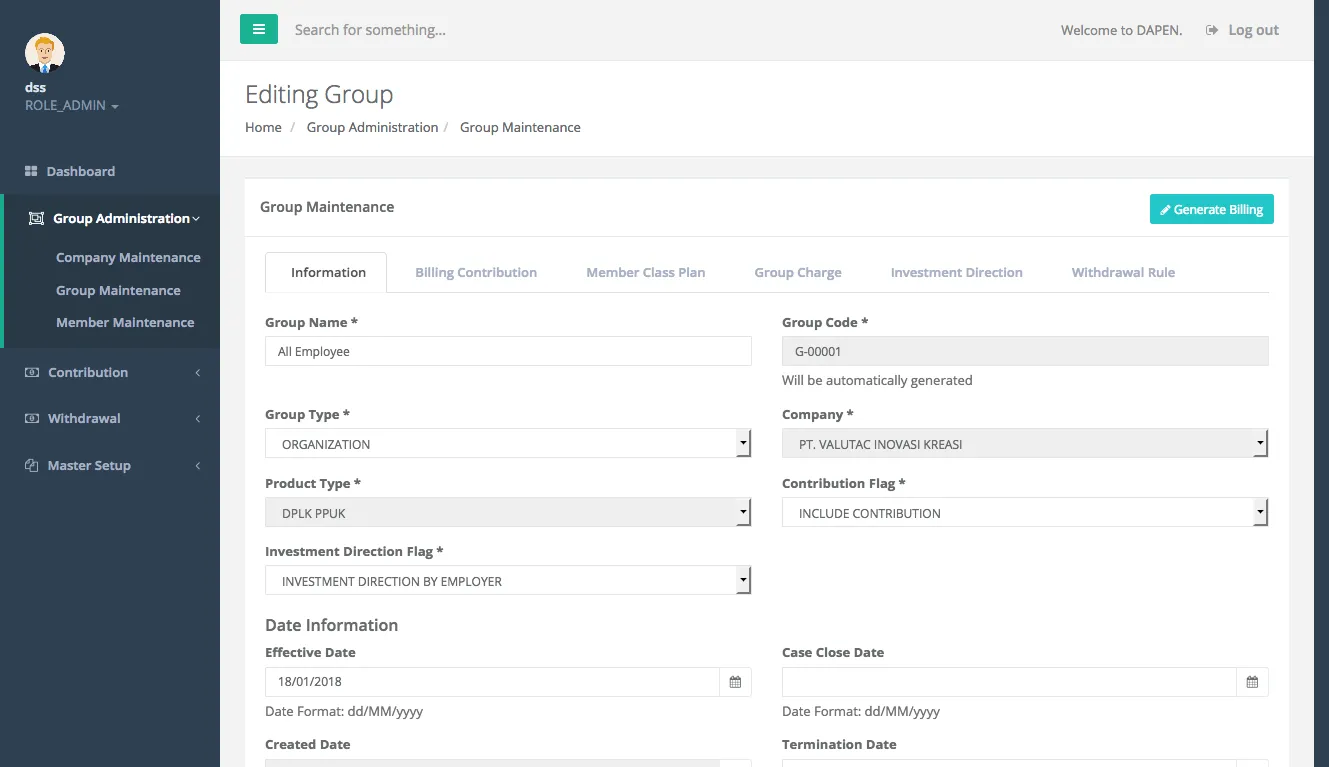Expand the Contribution sidebar menu
The height and width of the screenshot is (767, 1329).
point(110,372)
